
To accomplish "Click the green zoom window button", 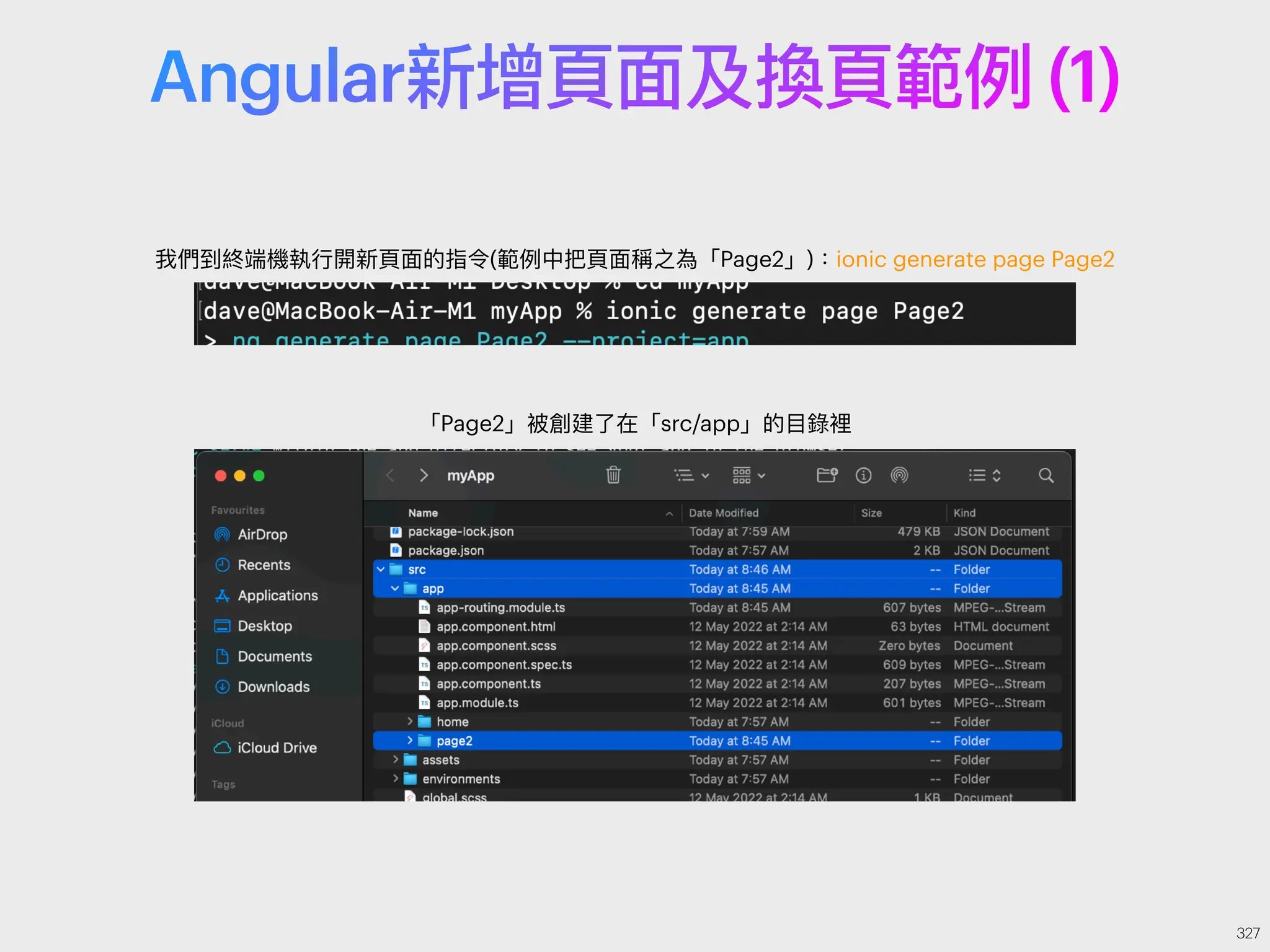I will coord(259,475).
